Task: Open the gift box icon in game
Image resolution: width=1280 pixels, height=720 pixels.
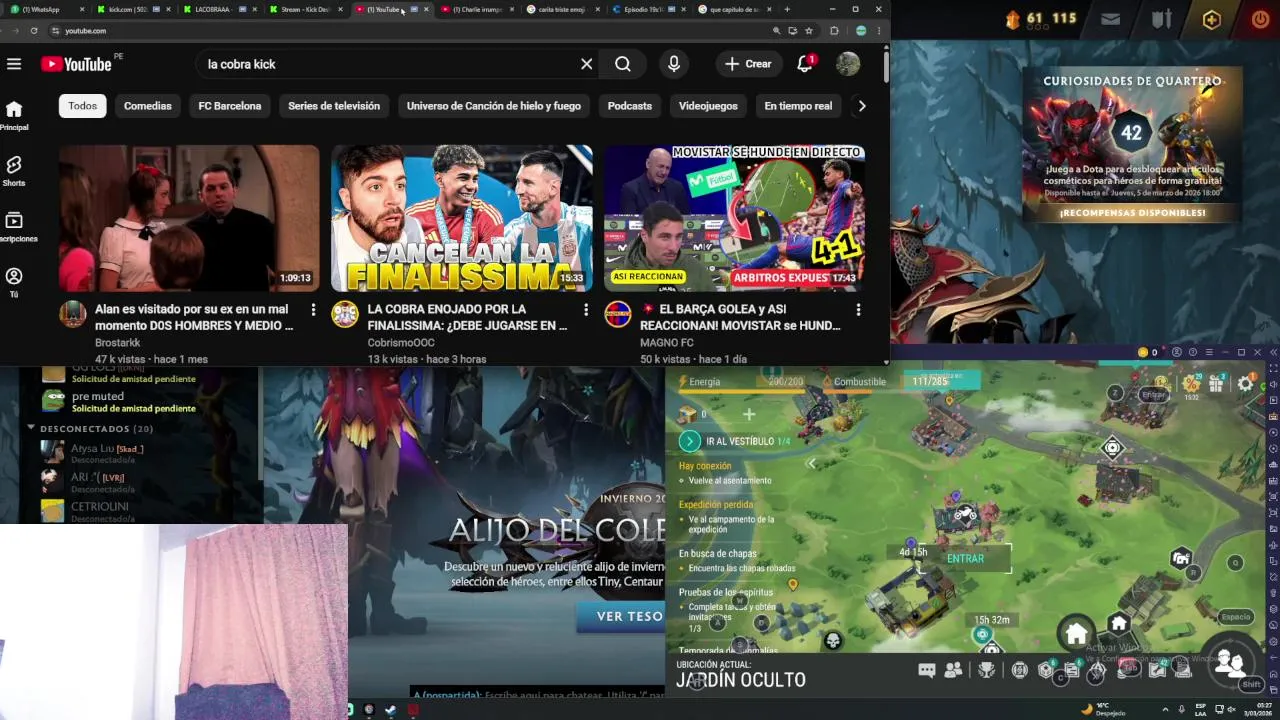Action: (1216, 383)
